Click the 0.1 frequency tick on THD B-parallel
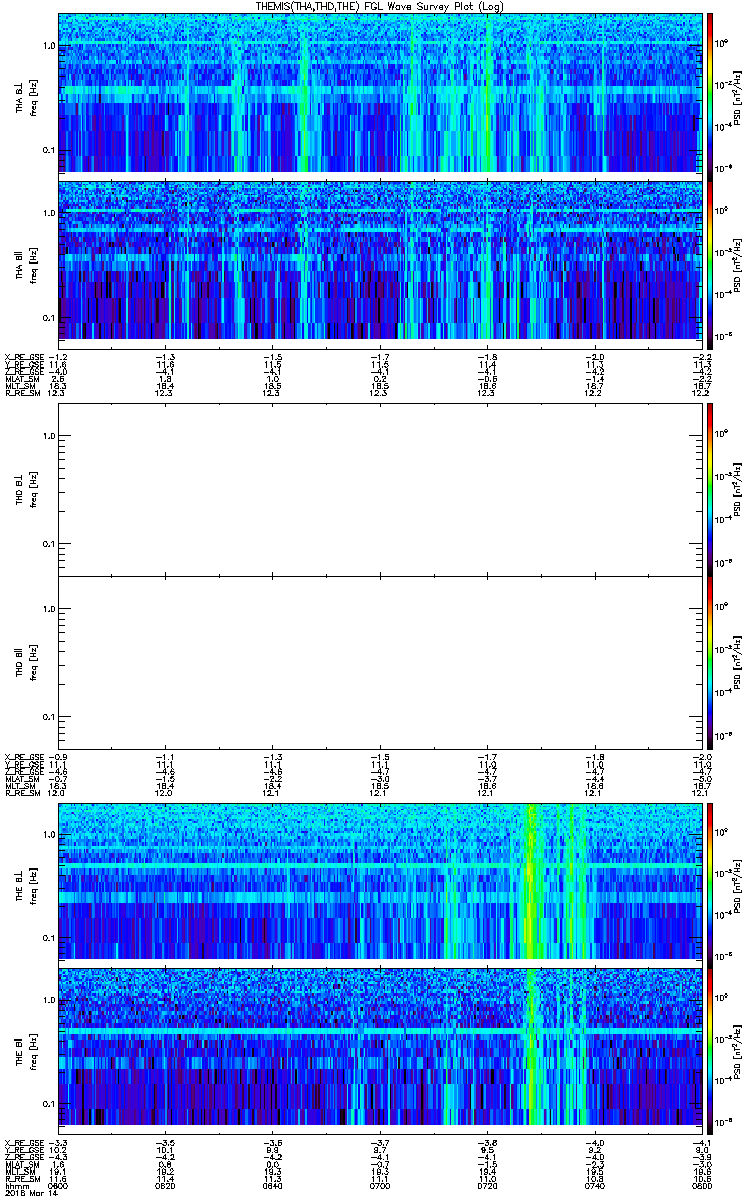 (49, 718)
